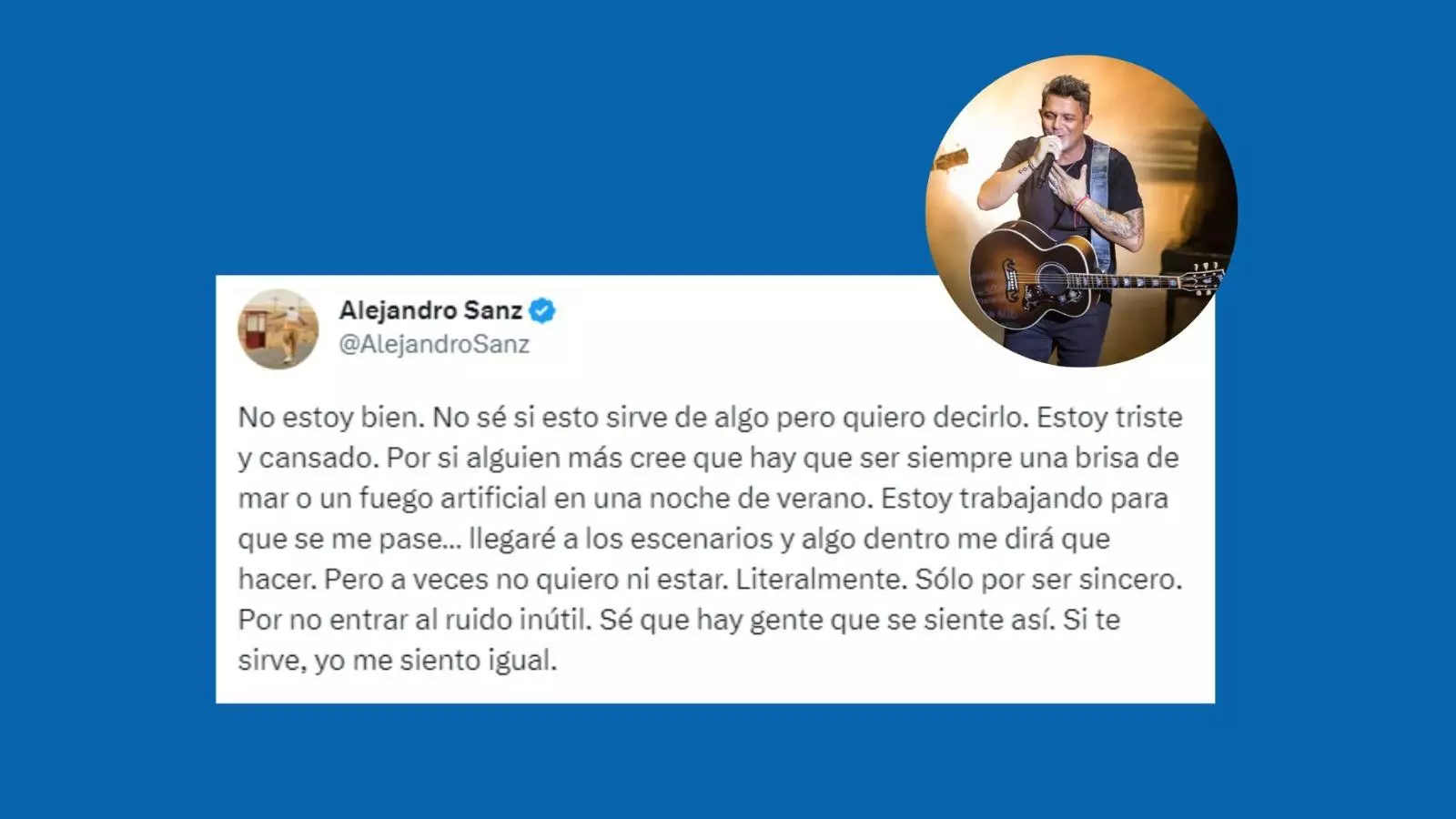Image resolution: width=1456 pixels, height=819 pixels.
Task: Open Alejandro Sanz's profile avatar
Action: 278,329
